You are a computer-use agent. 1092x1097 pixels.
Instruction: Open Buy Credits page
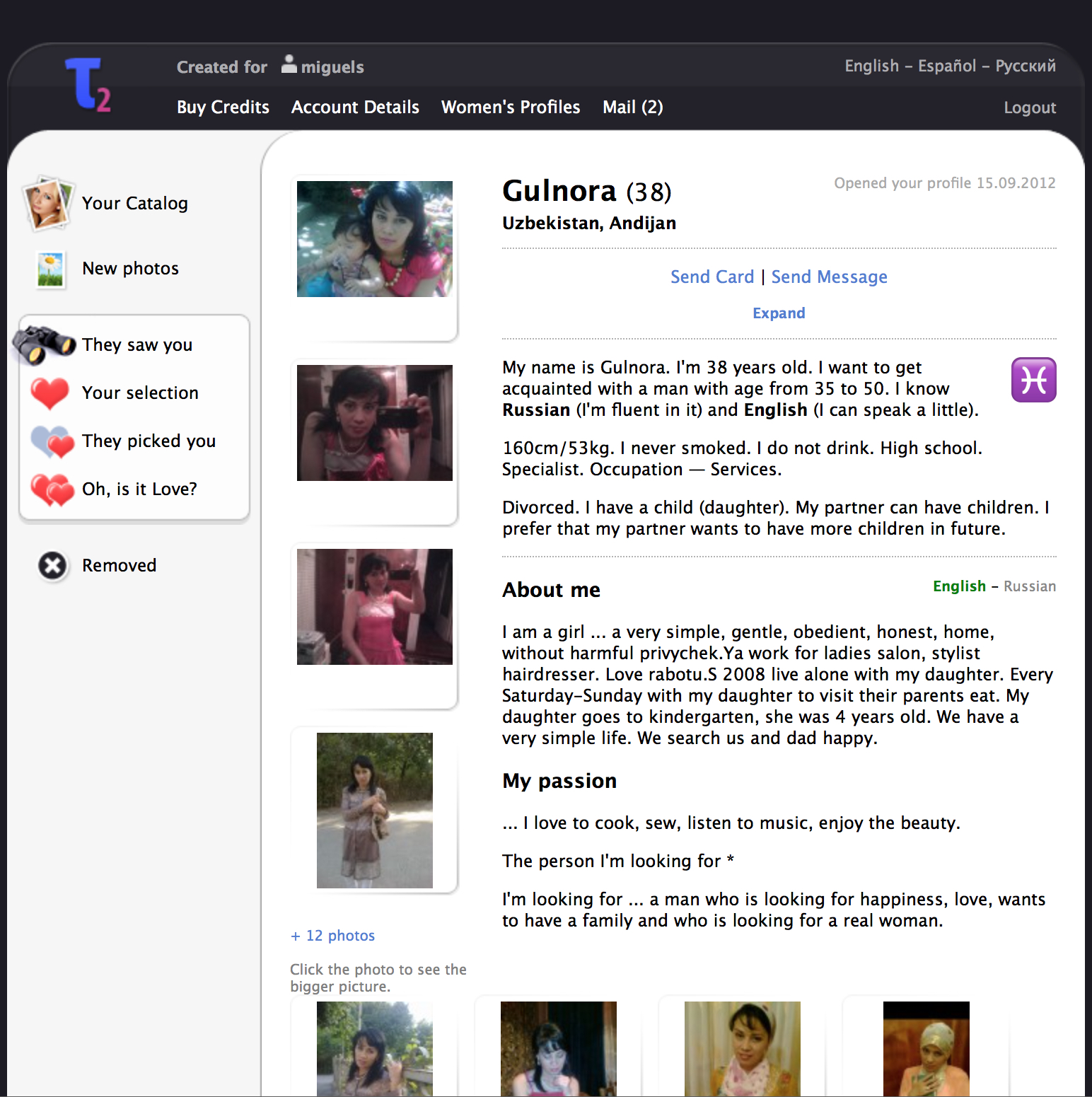[223, 108]
